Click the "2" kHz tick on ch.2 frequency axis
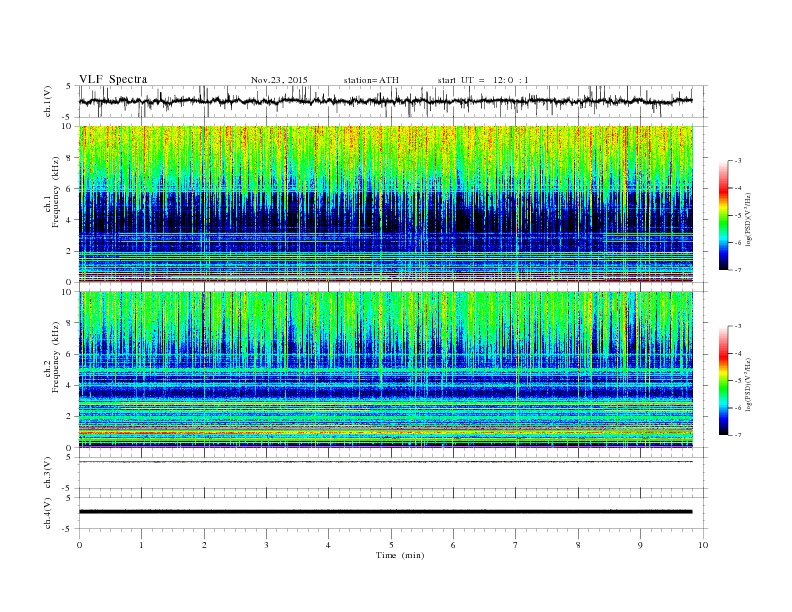Screen dimensions: 792x612 point(70,417)
